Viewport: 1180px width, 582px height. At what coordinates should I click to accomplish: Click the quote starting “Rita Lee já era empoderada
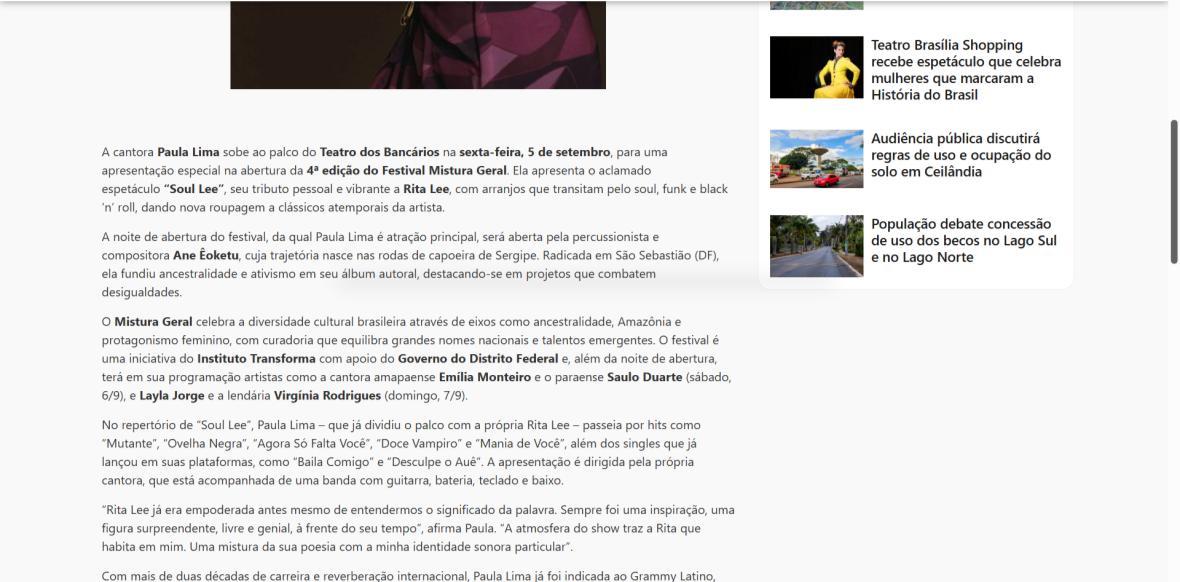[x=418, y=529]
